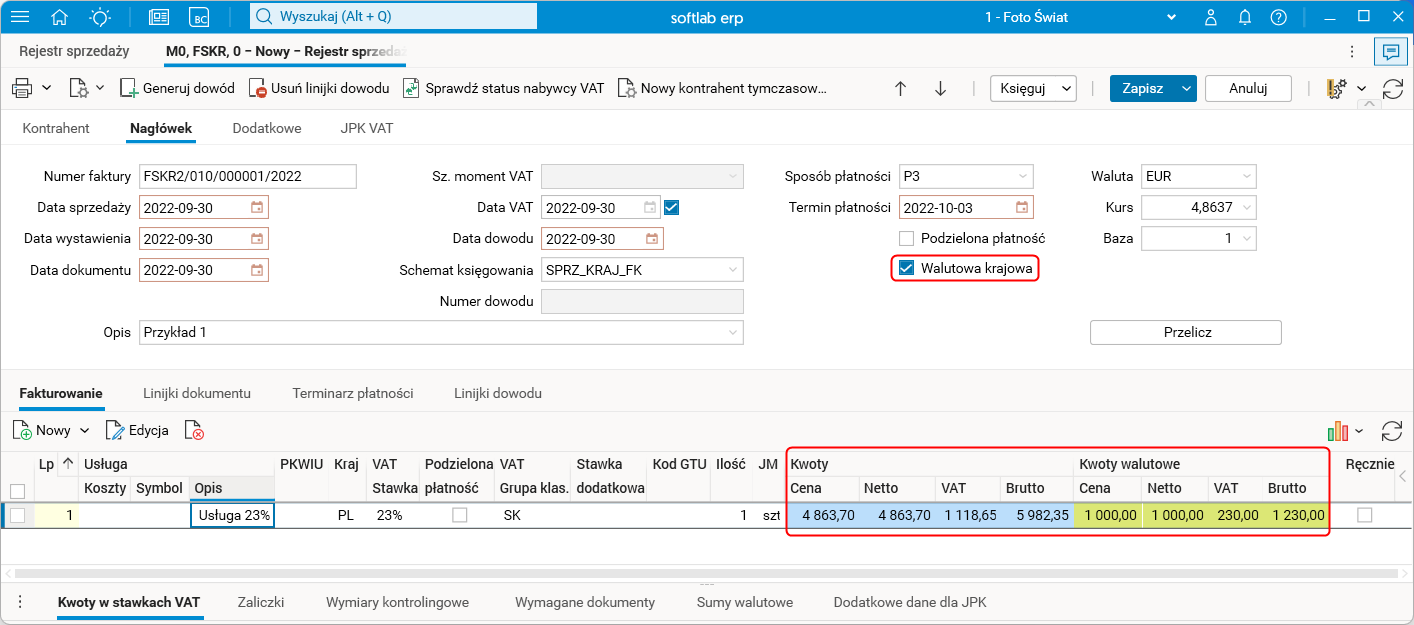Open the Nowy dropdown arrow in grid toolbar
This screenshot has height=625, width=1414.
pyautogui.click(x=84, y=431)
